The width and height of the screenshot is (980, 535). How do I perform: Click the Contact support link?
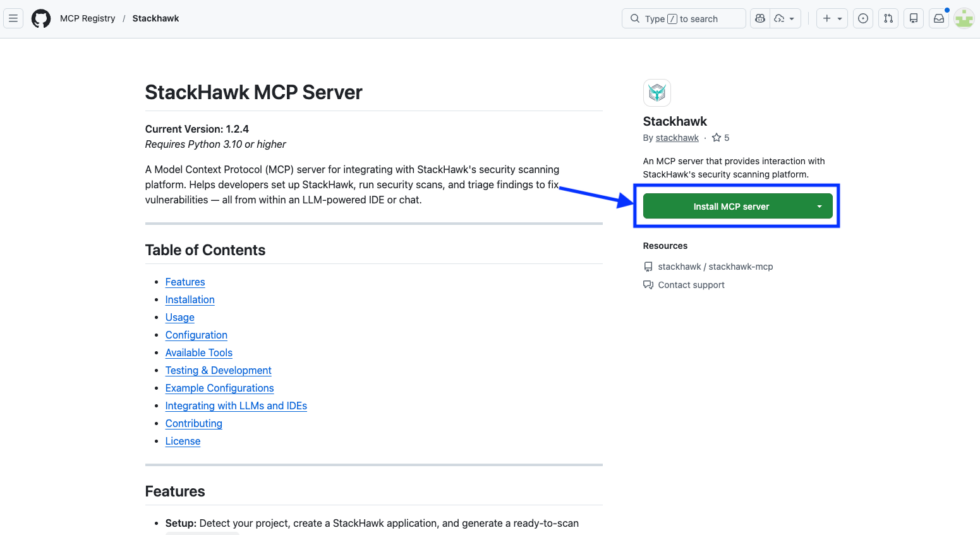(691, 284)
